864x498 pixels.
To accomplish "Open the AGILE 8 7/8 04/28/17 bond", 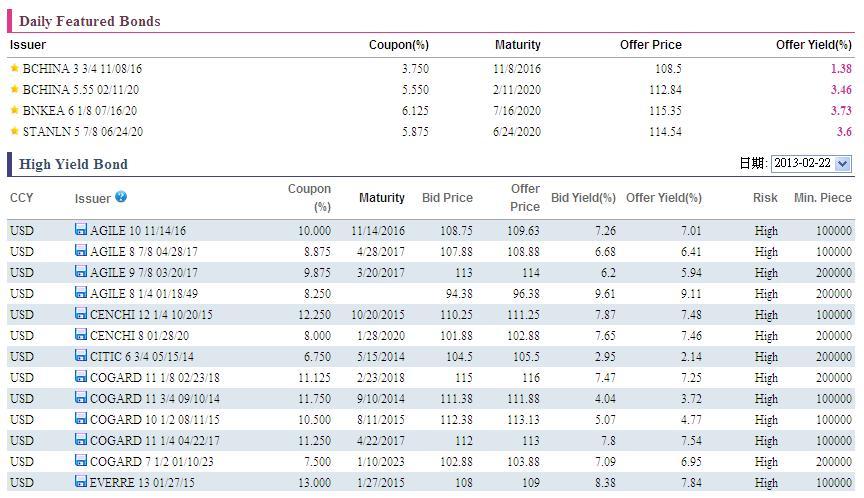I will [x=143, y=252].
